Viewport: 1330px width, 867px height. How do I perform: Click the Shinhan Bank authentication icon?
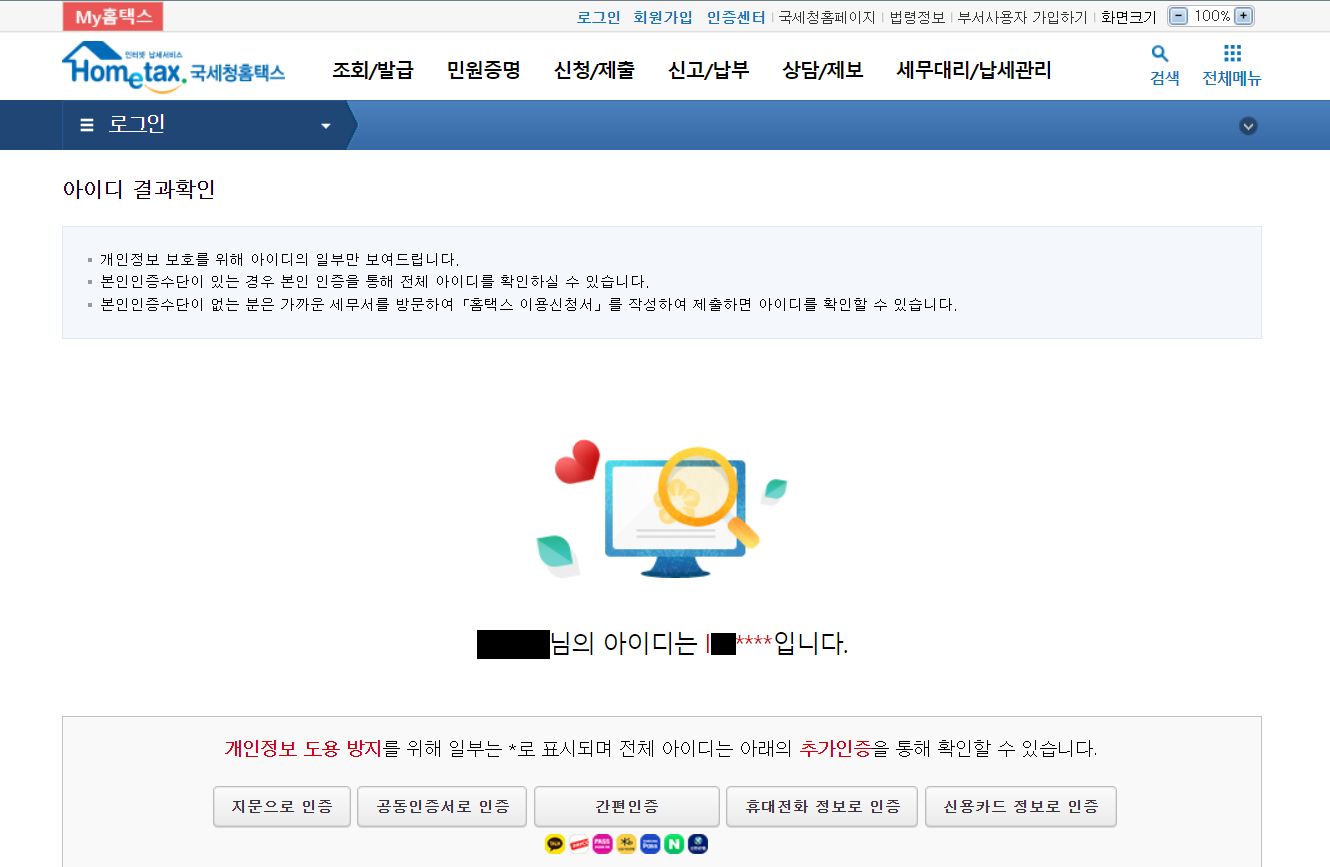click(x=698, y=844)
